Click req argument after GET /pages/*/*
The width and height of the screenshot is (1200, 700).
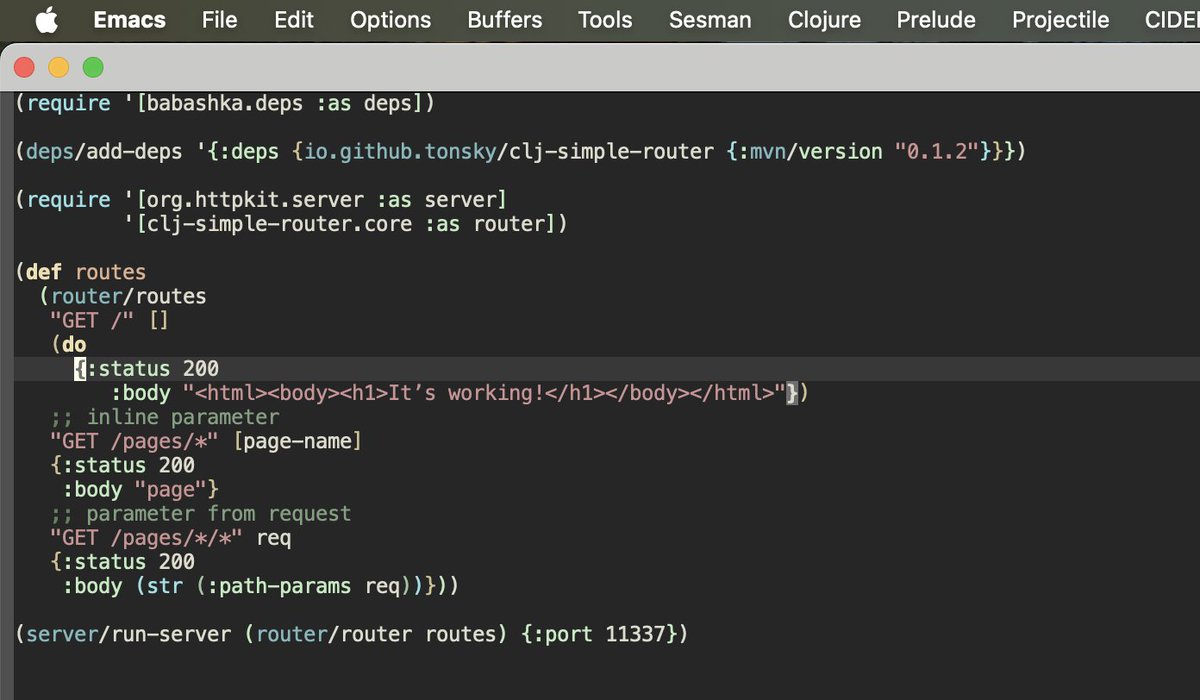pyautogui.click(x=273, y=537)
